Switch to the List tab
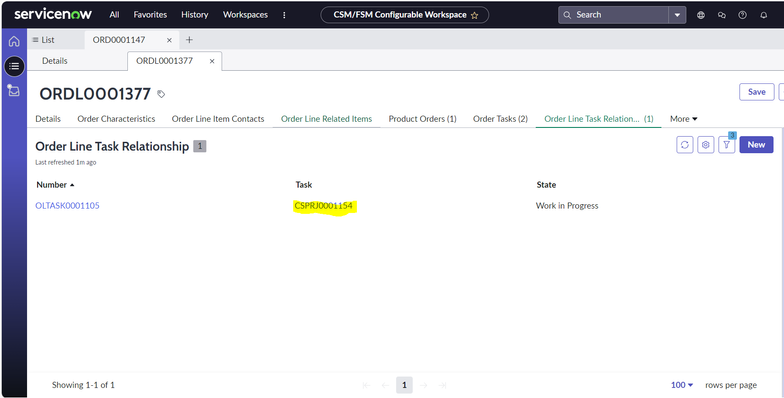The height and width of the screenshot is (398, 784). [44, 40]
